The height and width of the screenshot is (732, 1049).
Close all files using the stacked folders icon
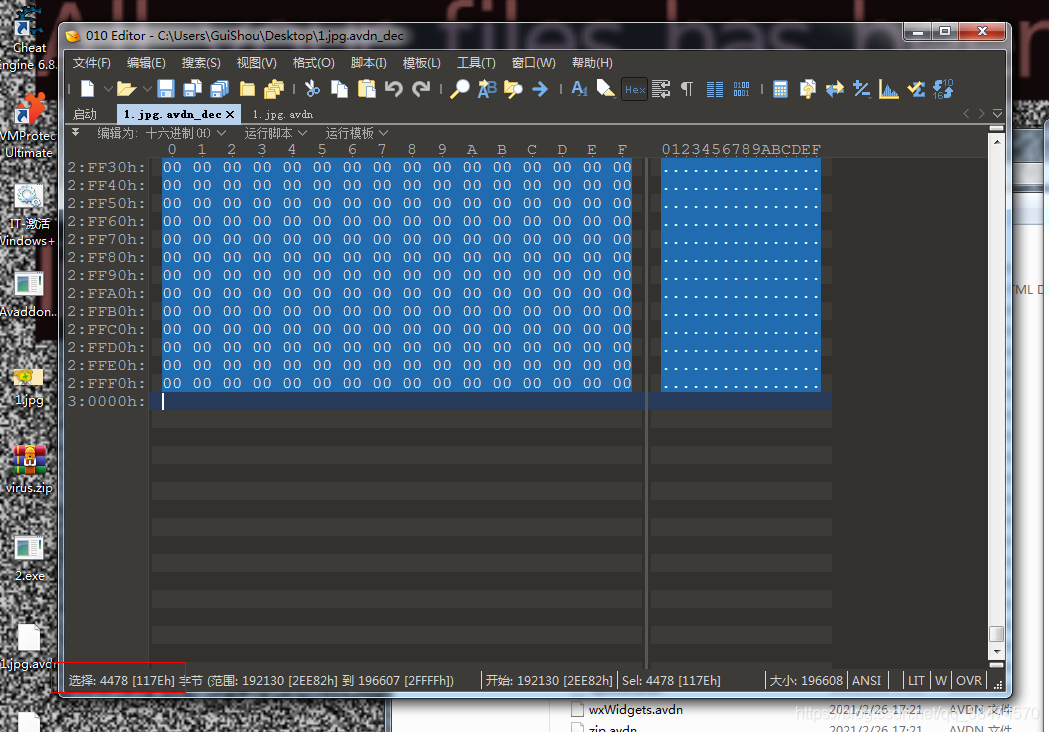coord(274,88)
